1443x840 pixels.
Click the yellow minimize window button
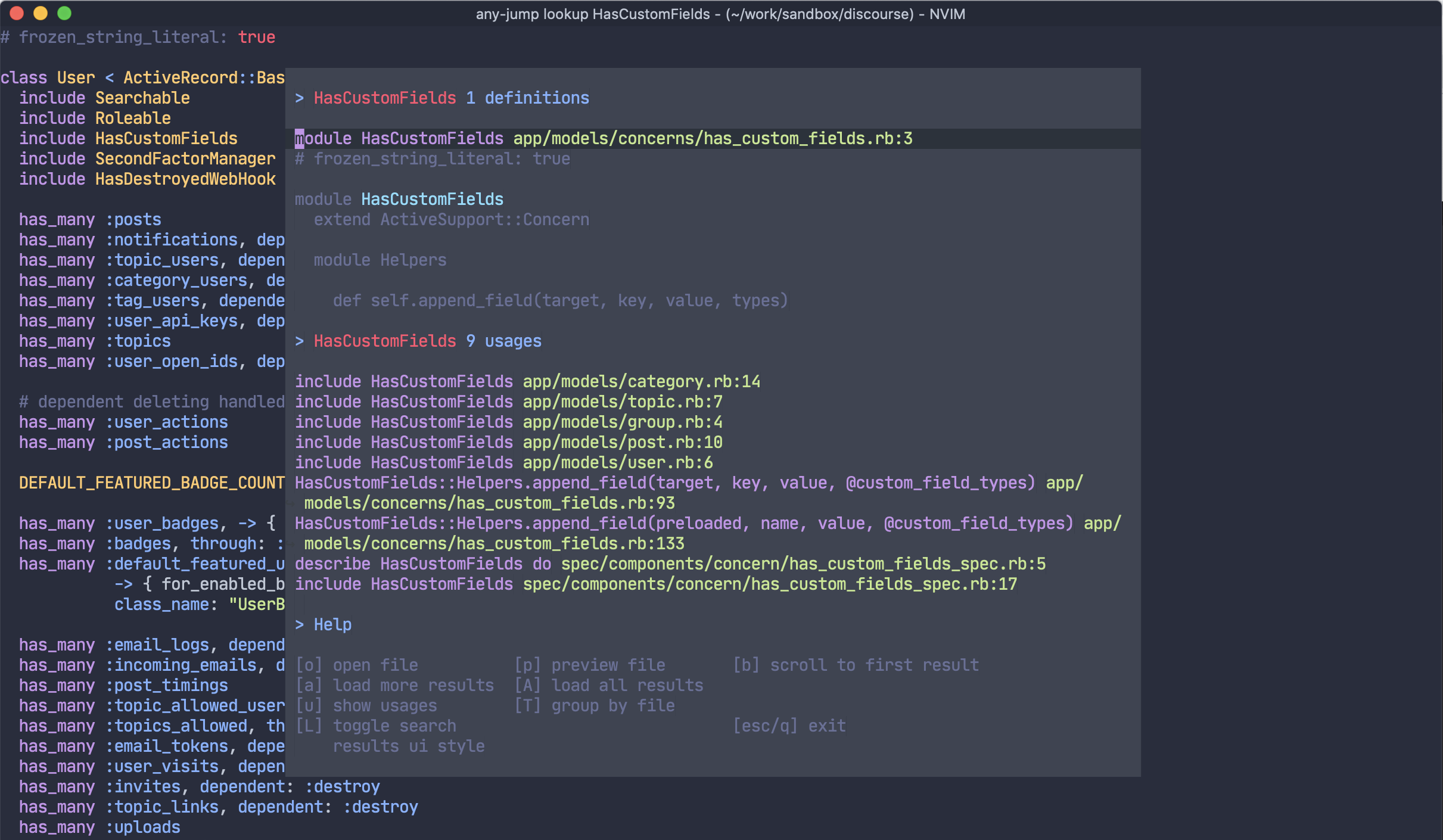point(41,13)
